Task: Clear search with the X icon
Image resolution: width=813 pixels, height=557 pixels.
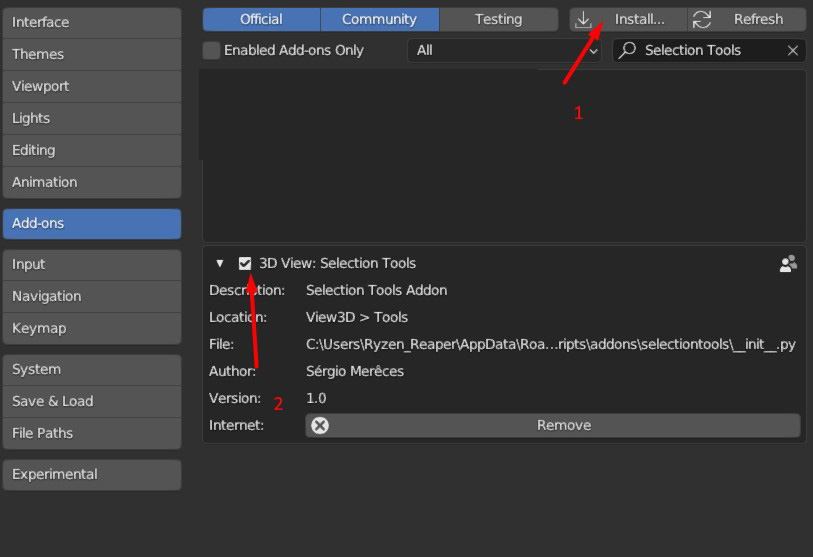Action: click(793, 50)
